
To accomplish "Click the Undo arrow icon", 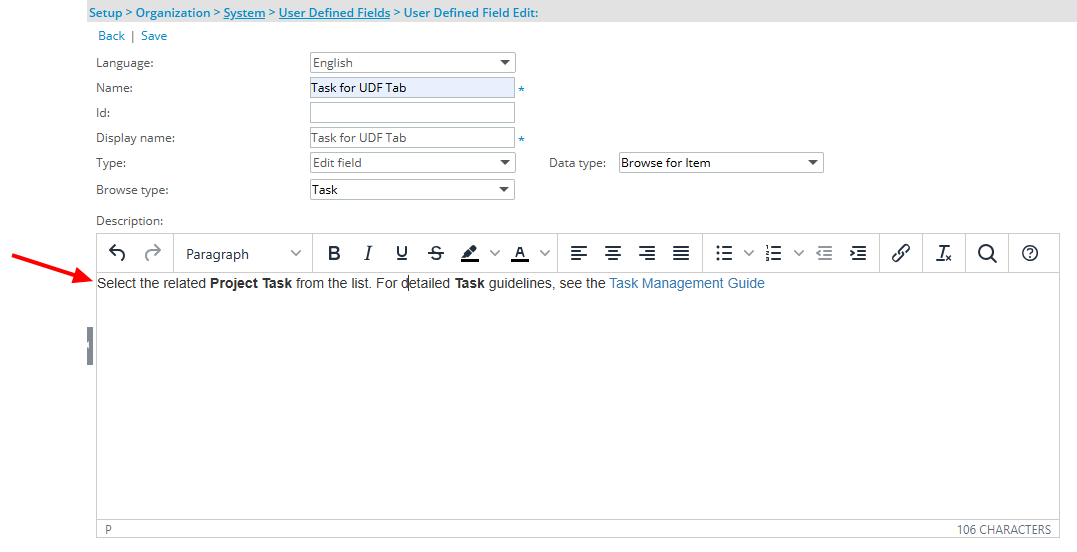I will pos(117,253).
